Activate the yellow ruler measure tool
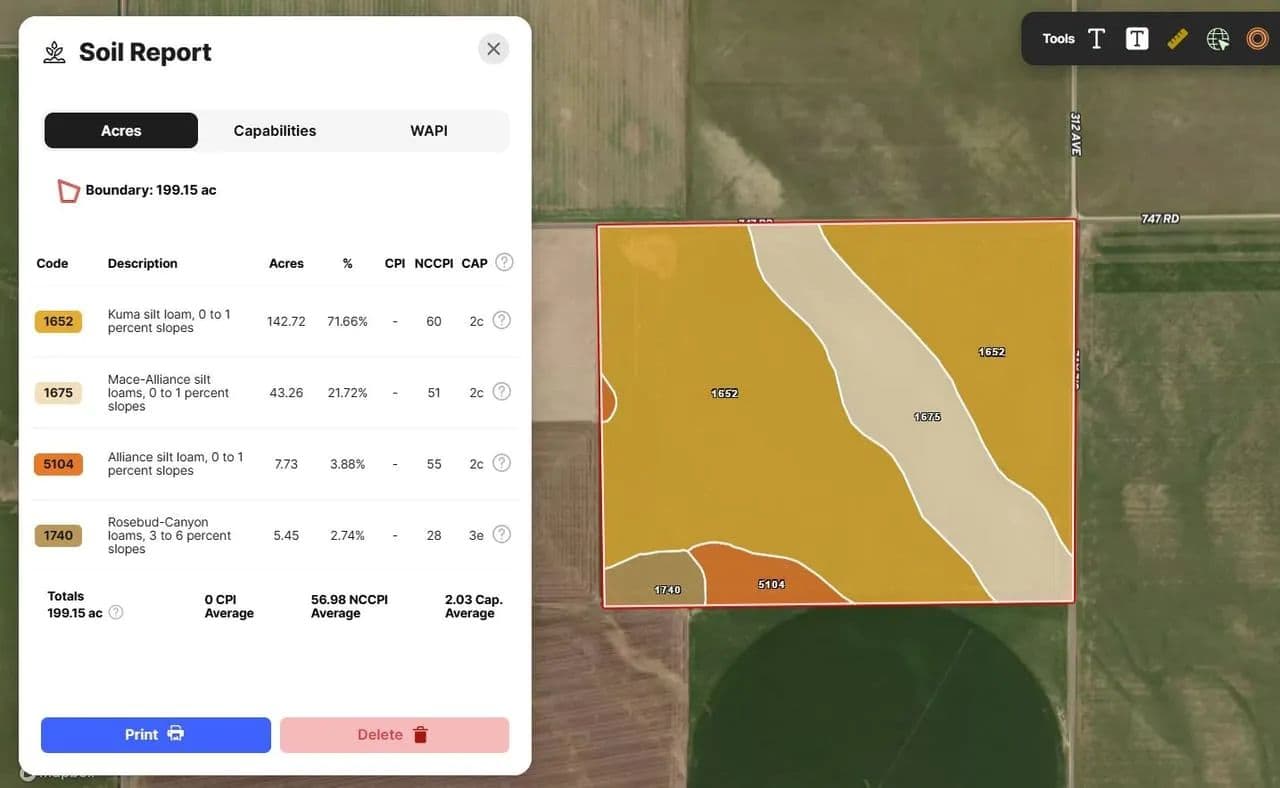 (1177, 39)
